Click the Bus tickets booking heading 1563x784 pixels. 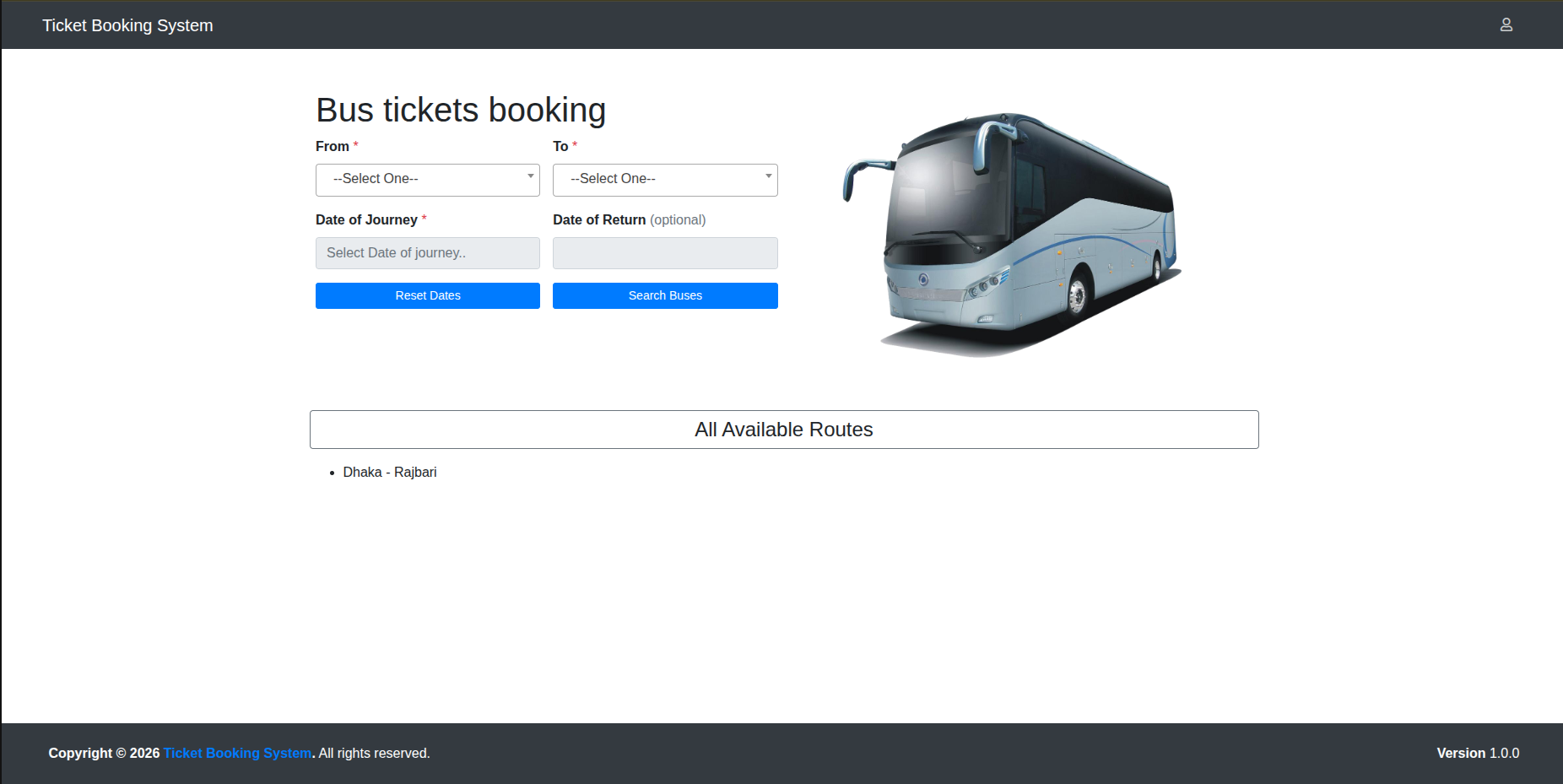click(460, 109)
